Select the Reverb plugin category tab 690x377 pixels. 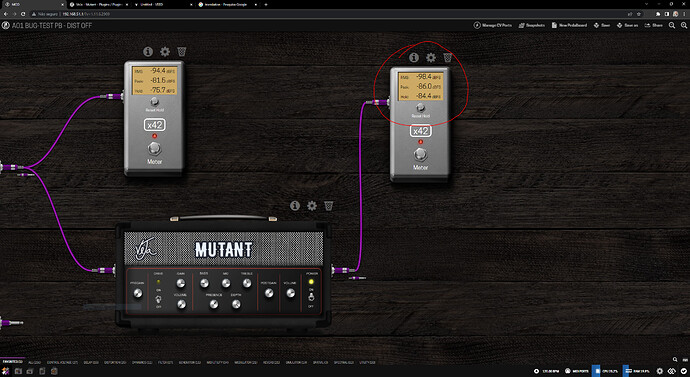point(272,362)
